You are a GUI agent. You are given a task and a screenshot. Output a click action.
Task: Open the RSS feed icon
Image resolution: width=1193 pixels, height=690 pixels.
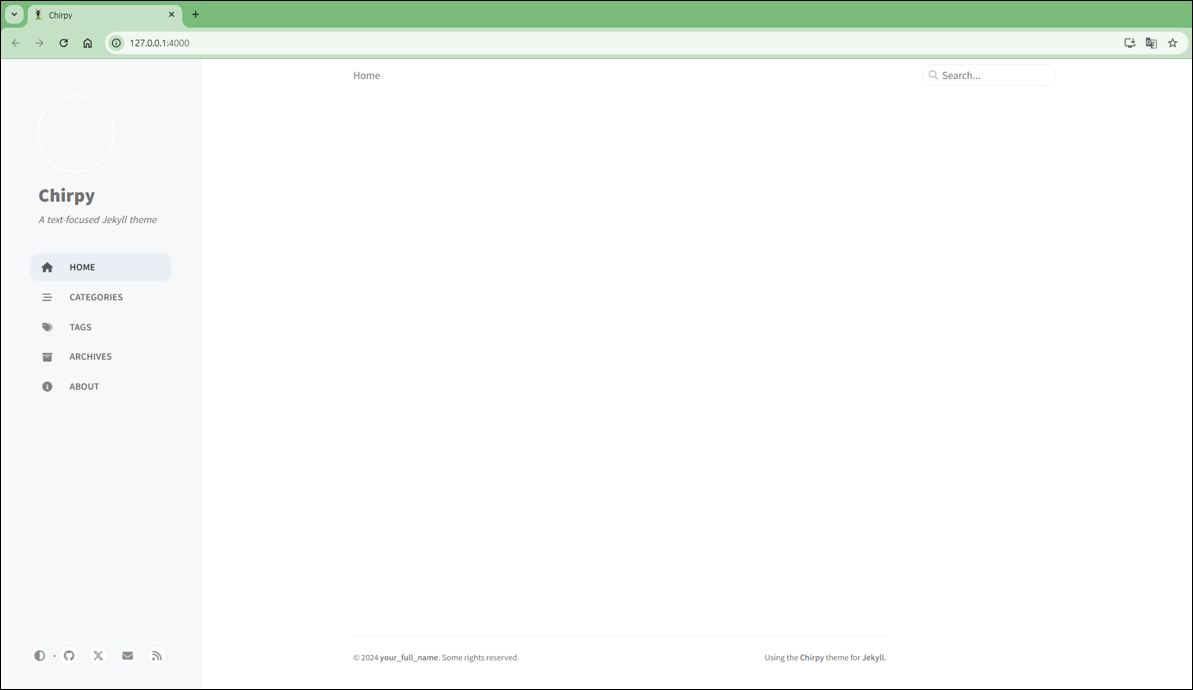(x=157, y=656)
